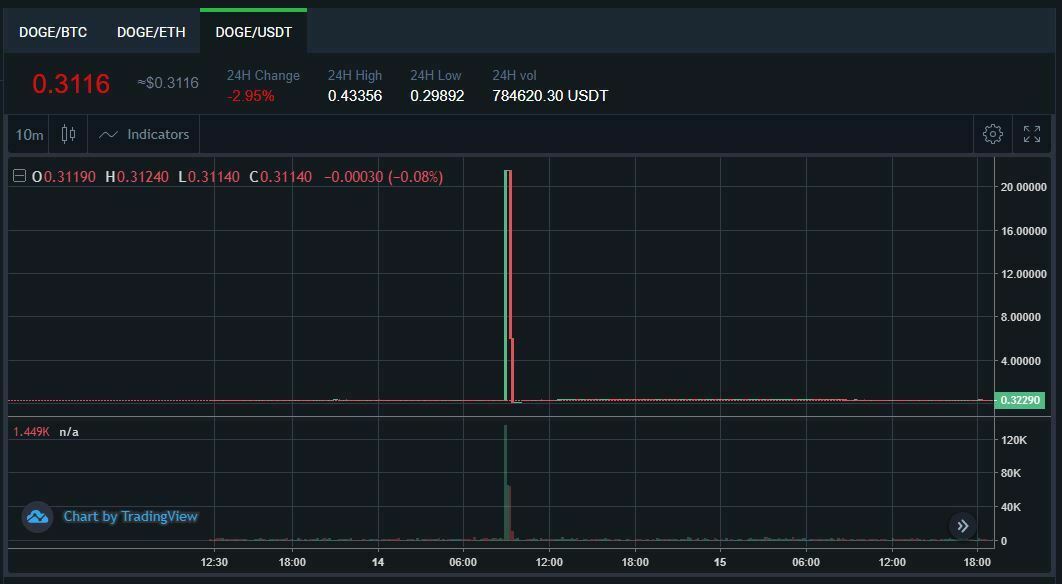Change the candlestick chart style
Image resolution: width=1062 pixels, height=584 pixels.
(x=68, y=134)
